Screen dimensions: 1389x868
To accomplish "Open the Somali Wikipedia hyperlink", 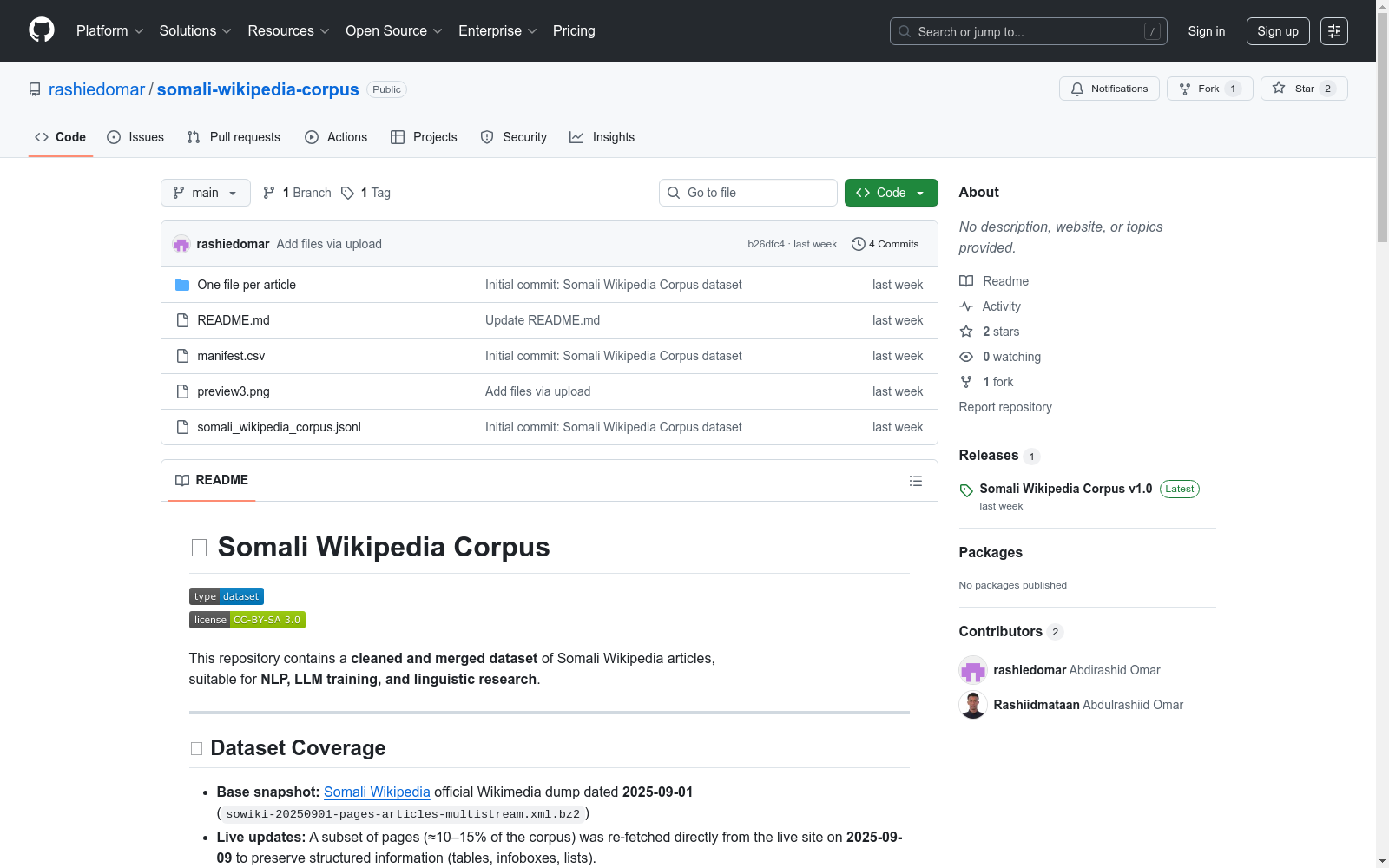I will pos(377,792).
